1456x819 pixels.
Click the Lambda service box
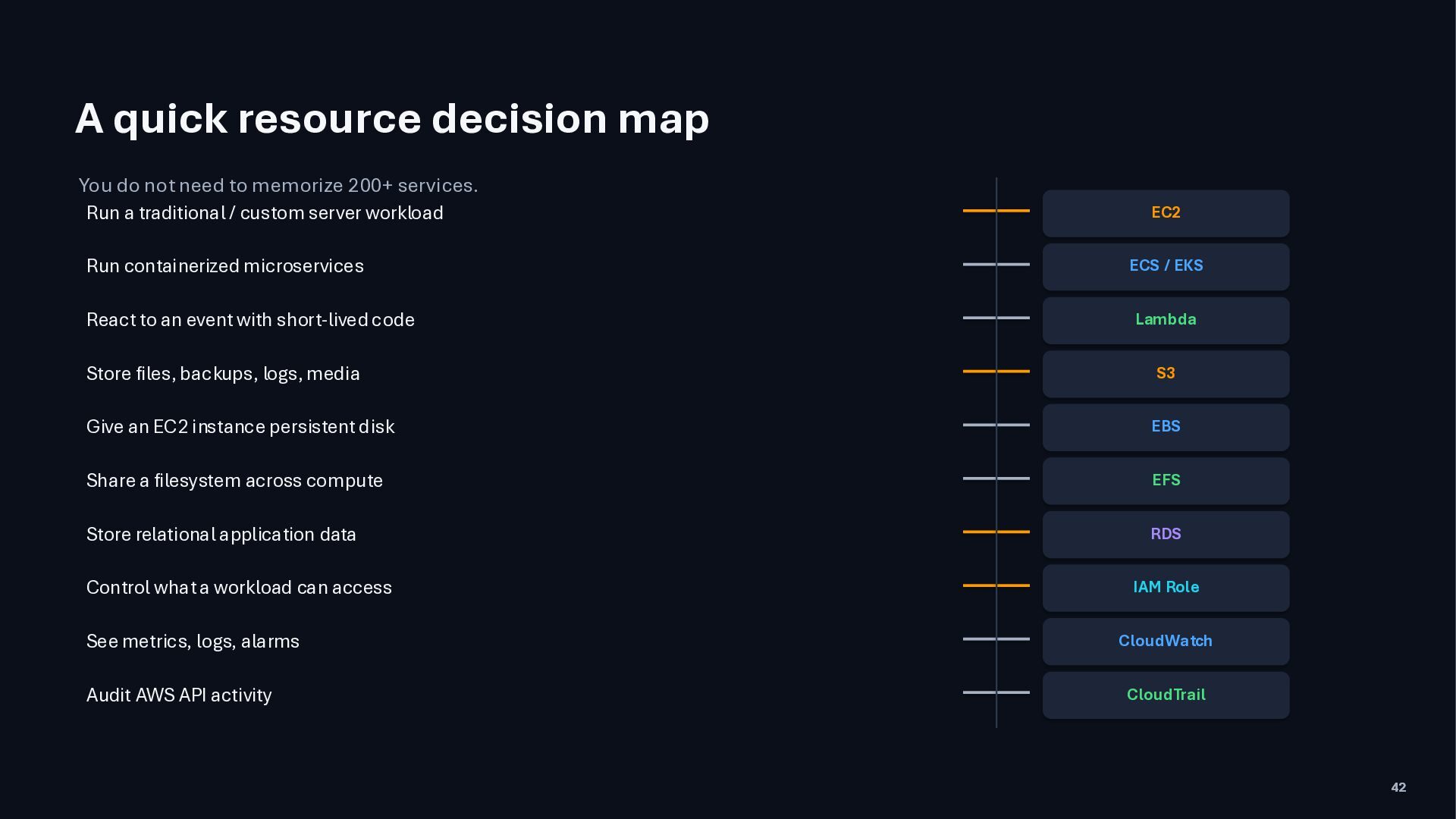1166,320
